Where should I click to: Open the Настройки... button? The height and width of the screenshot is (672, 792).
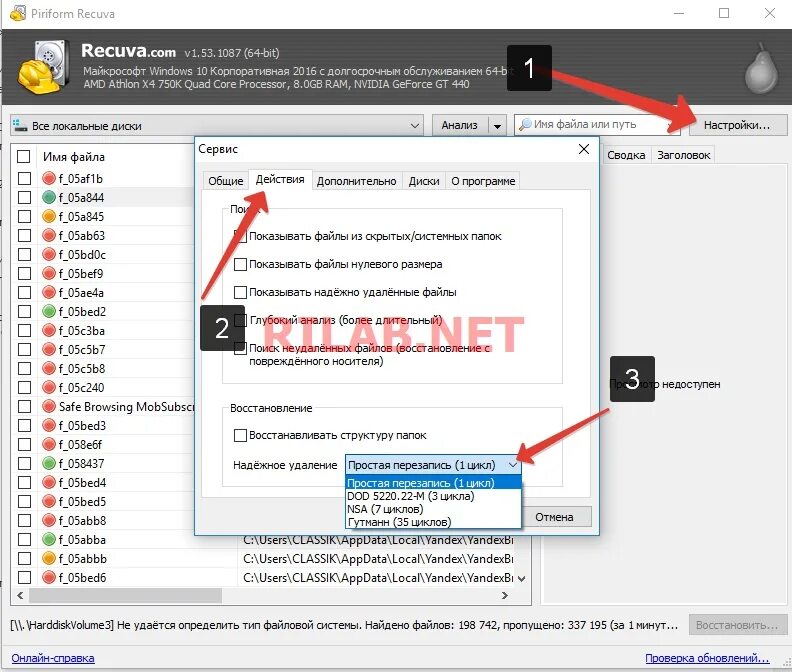pyautogui.click(x=737, y=125)
